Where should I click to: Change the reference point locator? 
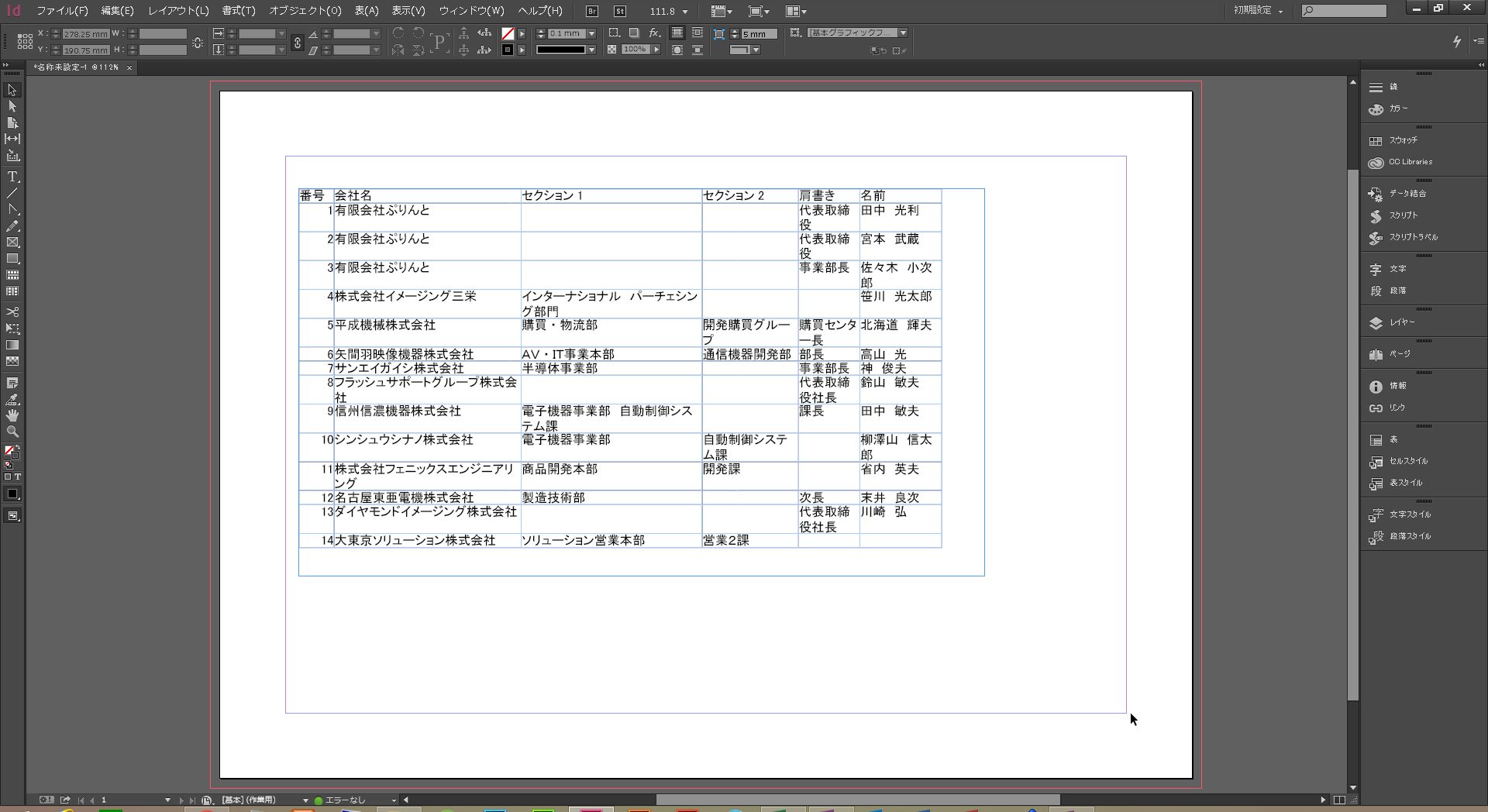(x=25, y=41)
